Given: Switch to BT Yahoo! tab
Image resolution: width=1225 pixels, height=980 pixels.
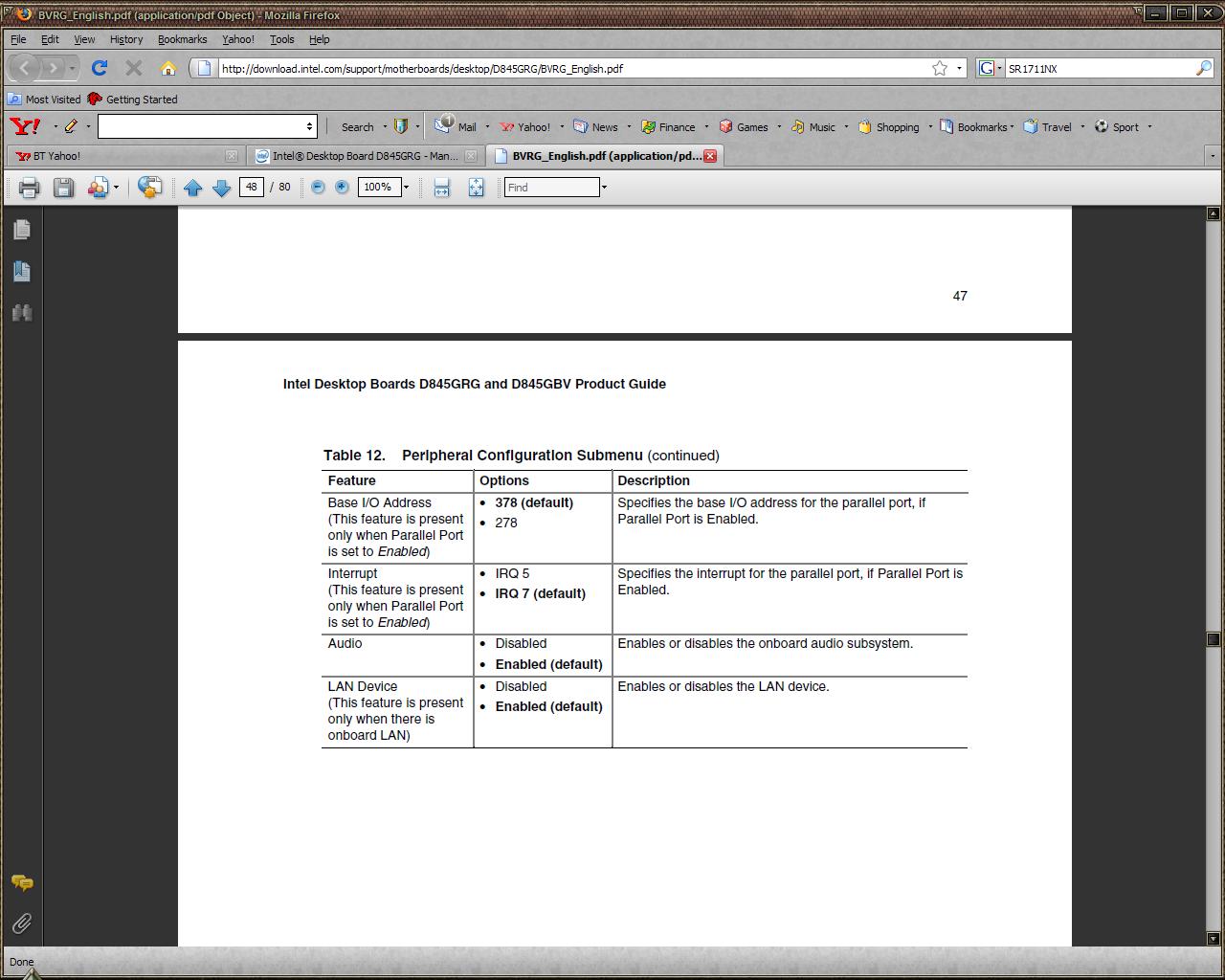Looking at the screenshot, I should (x=124, y=156).
